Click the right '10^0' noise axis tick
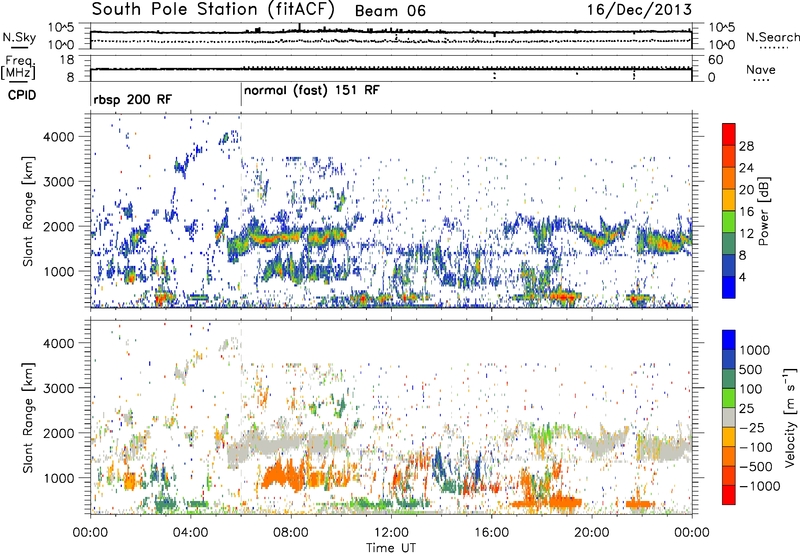This screenshot has width=800, height=554. pos(722,45)
